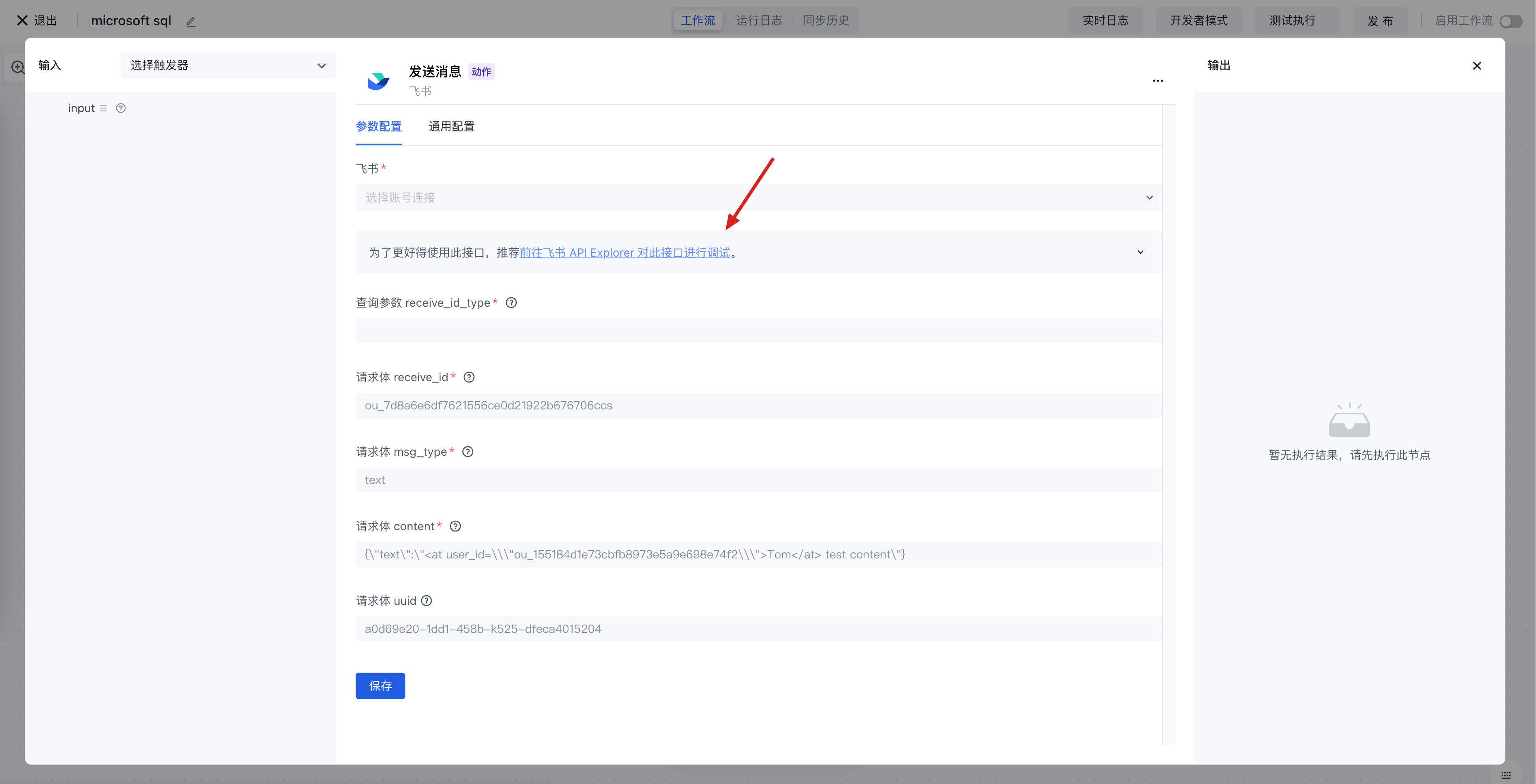Viewport: 1536px width, 784px height.
Task: Click help icon next to receive_id_type
Action: 511,303
